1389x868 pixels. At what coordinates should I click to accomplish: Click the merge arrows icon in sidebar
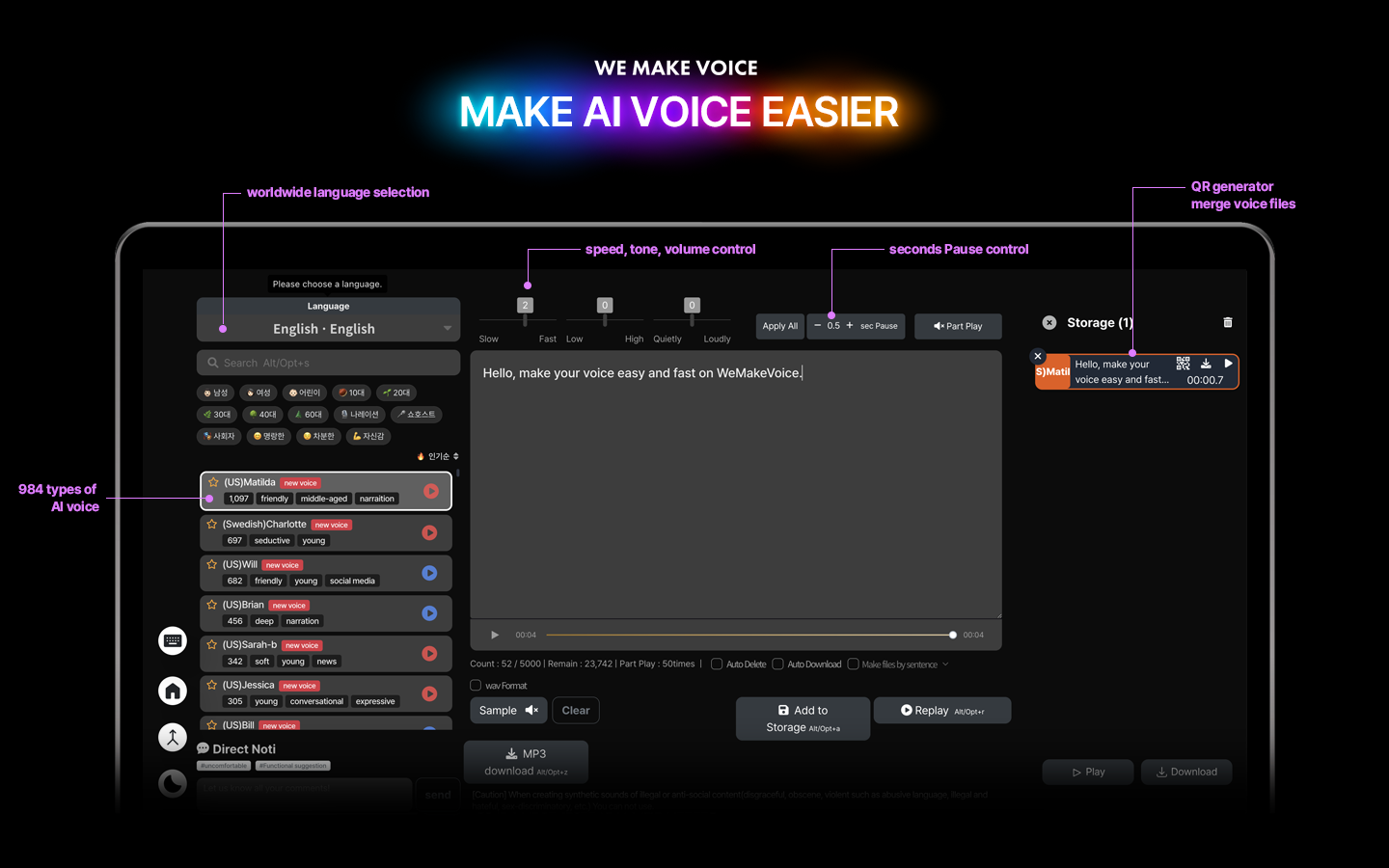pos(173,738)
